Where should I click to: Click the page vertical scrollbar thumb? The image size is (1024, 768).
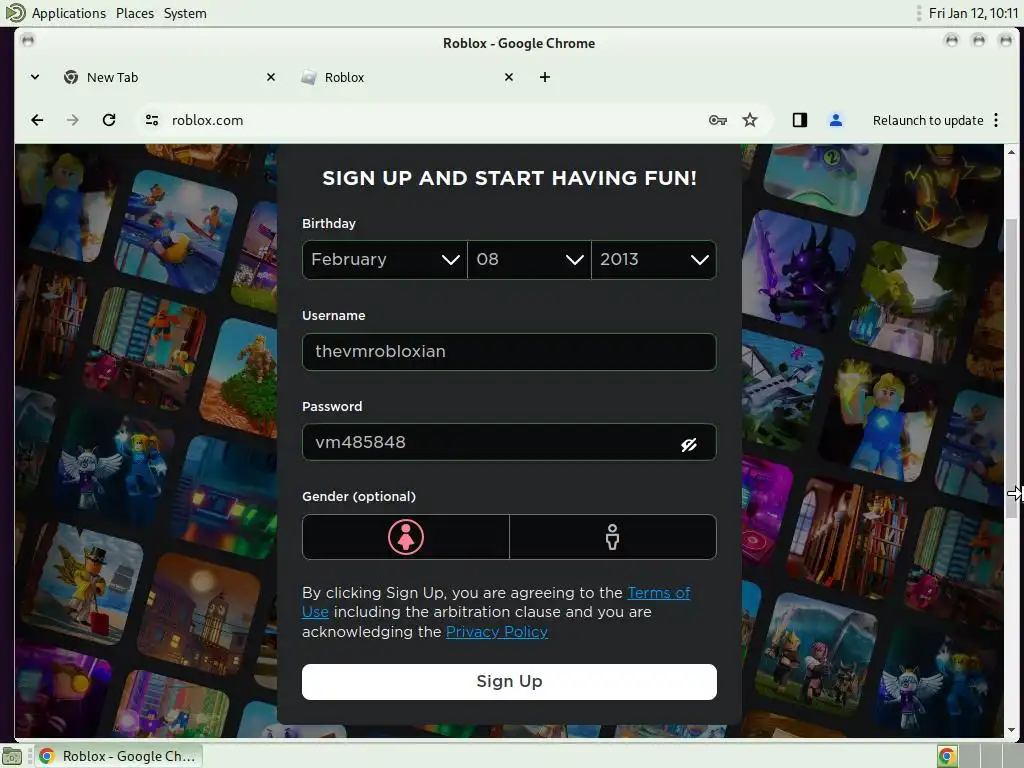1012,369
